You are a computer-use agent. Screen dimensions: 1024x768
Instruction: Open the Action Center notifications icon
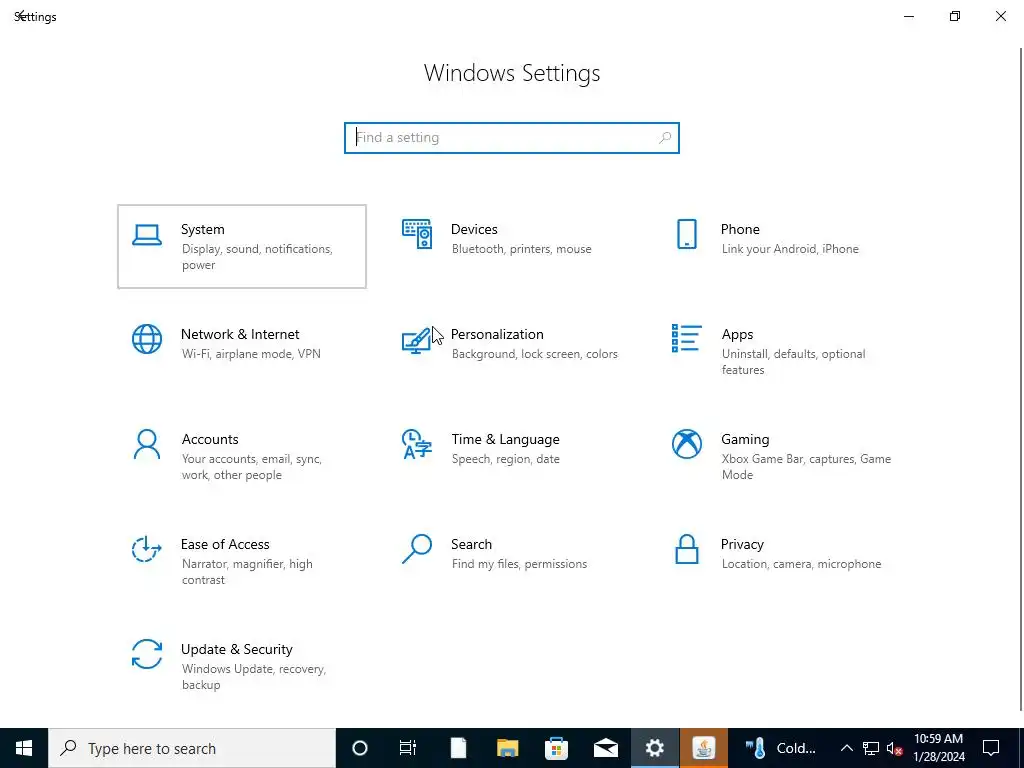[991, 748]
